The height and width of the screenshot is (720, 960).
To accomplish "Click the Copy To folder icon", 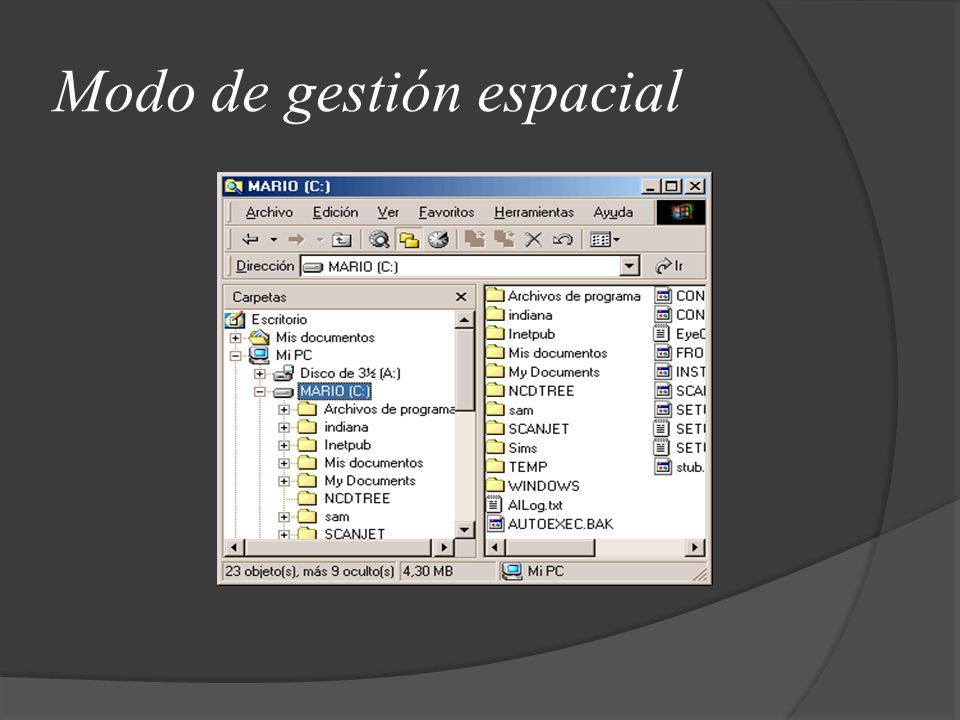I will 504,239.
